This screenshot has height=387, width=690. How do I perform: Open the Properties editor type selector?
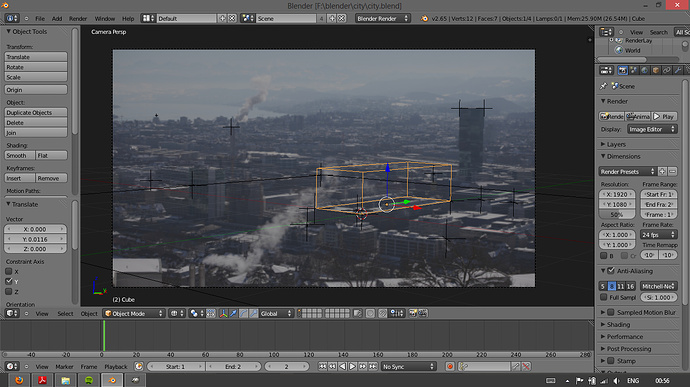606,70
